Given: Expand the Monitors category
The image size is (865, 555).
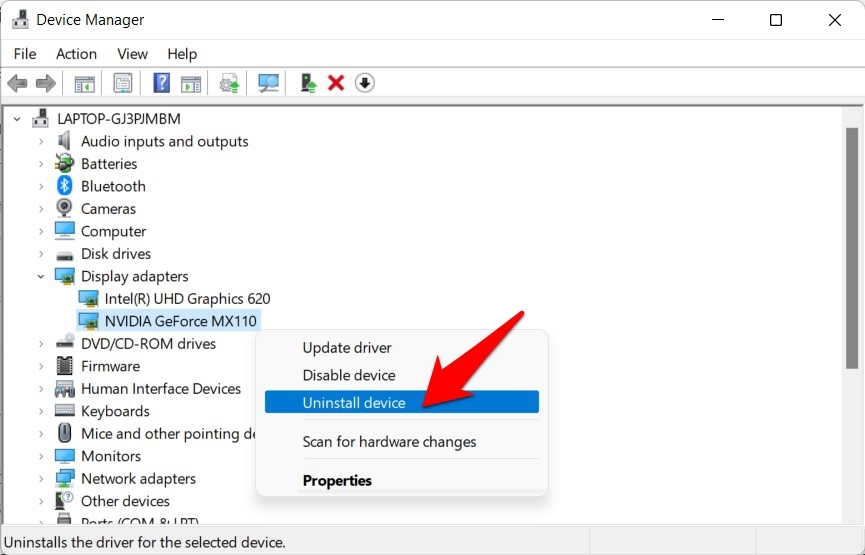Looking at the screenshot, I should (41, 456).
